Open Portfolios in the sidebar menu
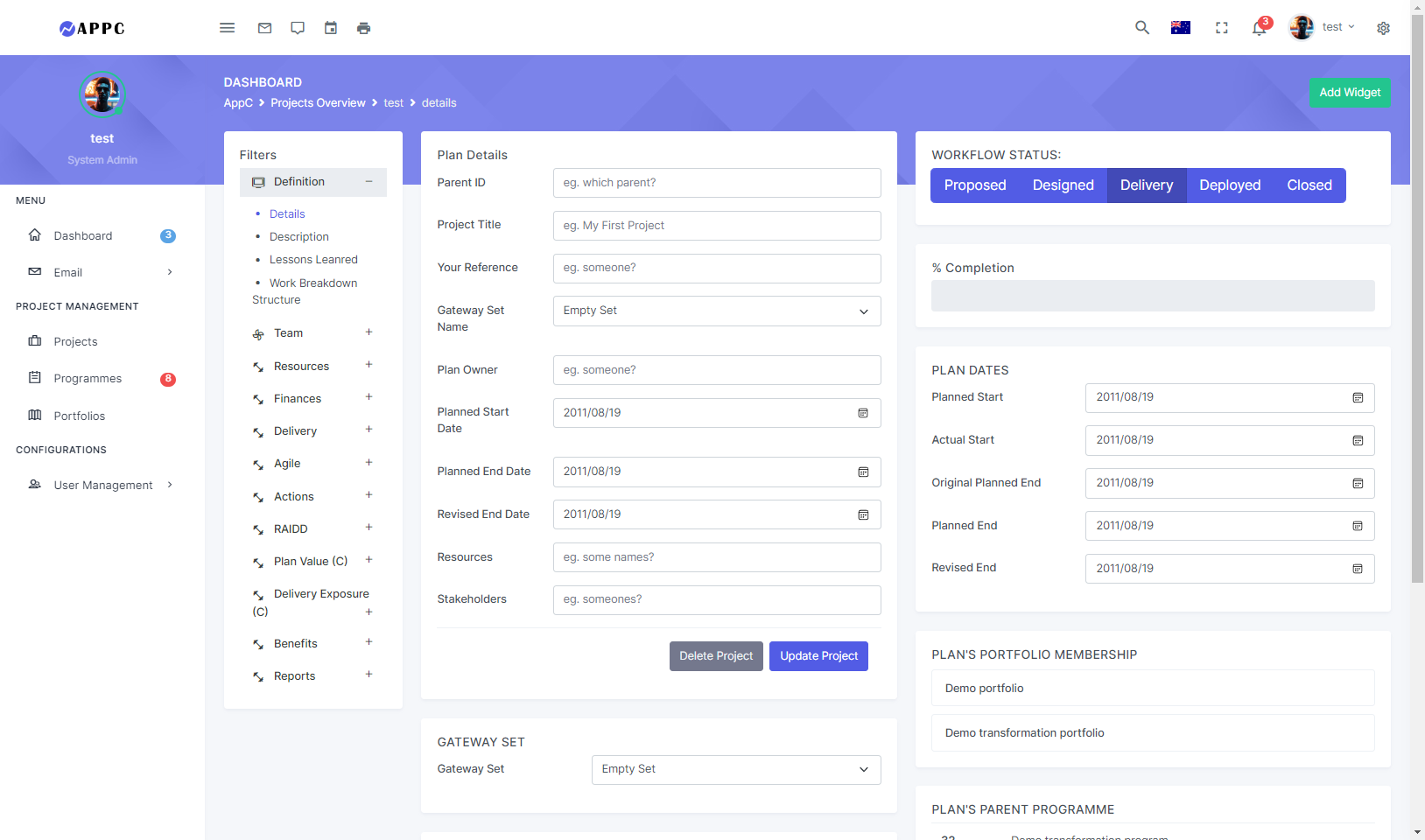The width and height of the screenshot is (1425, 840). [79, 416]
